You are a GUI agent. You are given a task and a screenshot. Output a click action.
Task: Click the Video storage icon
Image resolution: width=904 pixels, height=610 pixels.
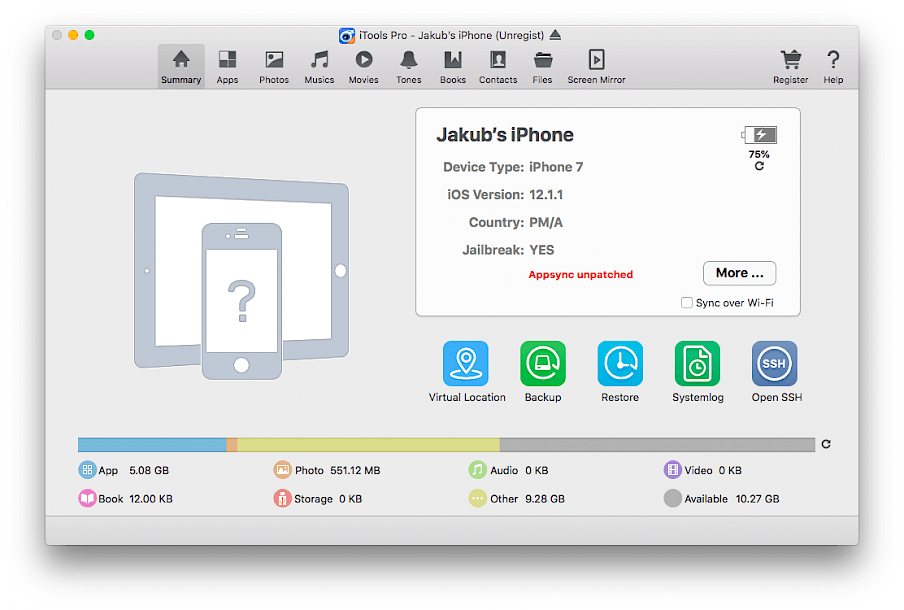tap(672, 470)
